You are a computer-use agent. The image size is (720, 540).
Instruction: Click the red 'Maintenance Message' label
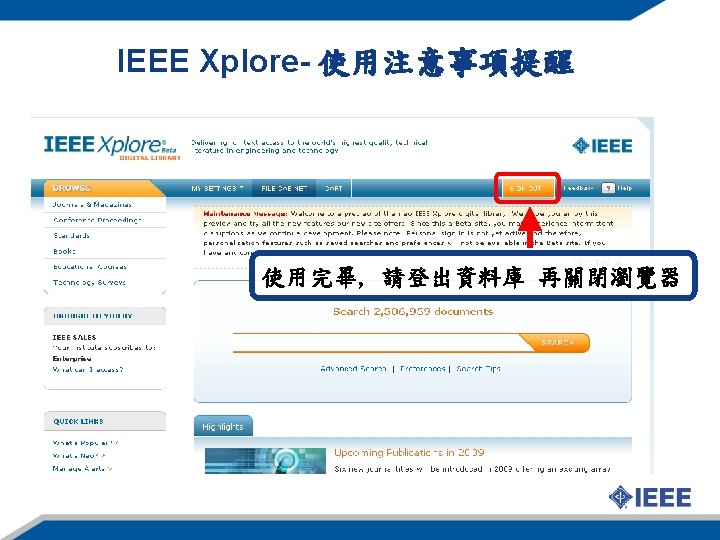[x=246, y=214]
